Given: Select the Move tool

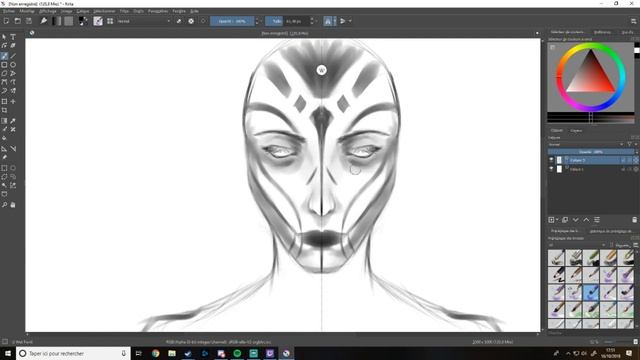Looking at the screenshot, I should tap(13, 102).
